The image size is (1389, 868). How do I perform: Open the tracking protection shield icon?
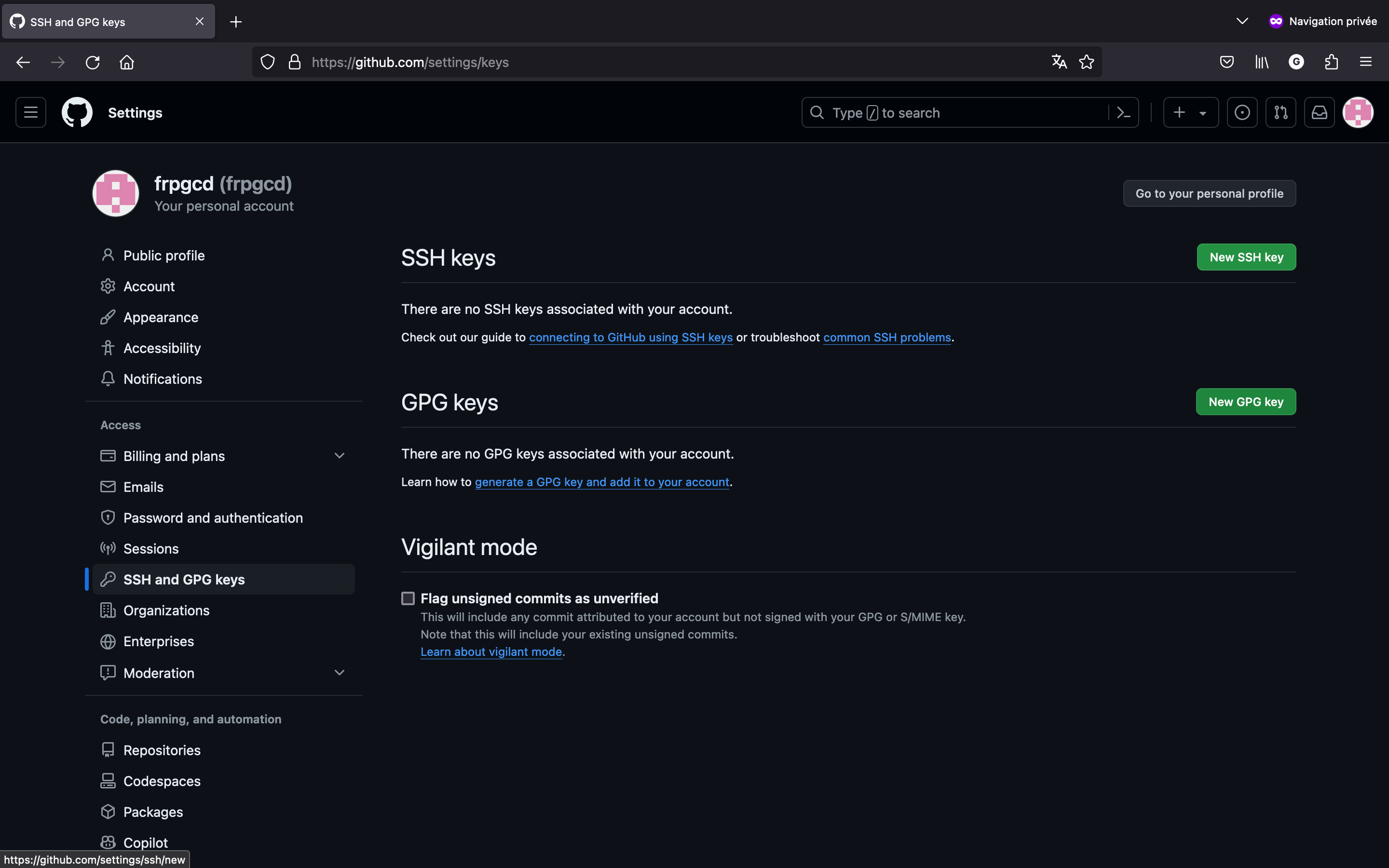pyautogui.click(x=268, y=62)
